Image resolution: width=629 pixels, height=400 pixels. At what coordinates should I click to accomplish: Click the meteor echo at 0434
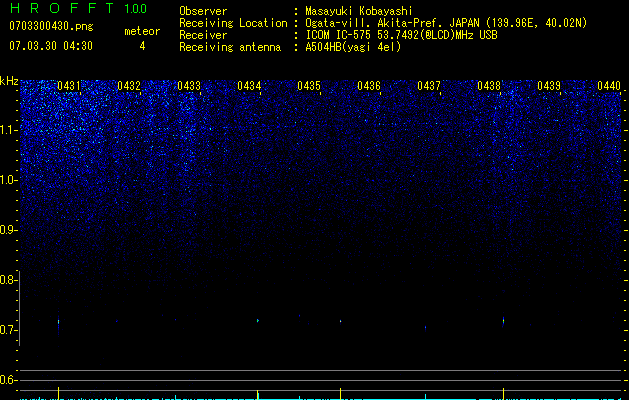pyautogui.click(x=258, y=321)
